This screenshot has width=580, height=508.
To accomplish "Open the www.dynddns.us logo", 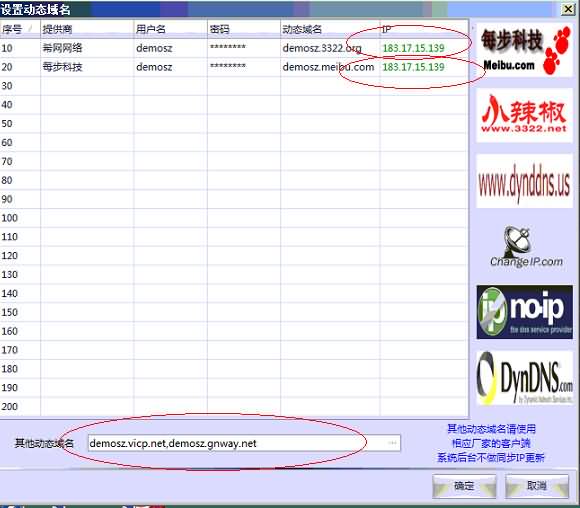I will 525,181.
